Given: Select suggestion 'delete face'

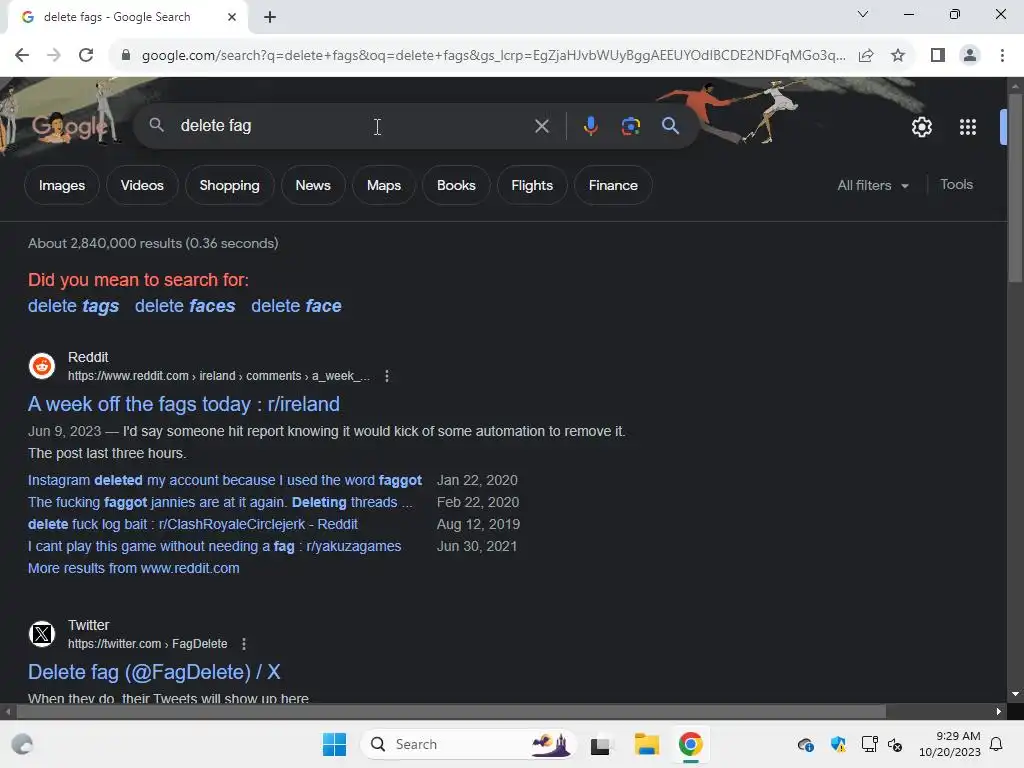Looking at the screenshot, I should click(x=296, y=306).
